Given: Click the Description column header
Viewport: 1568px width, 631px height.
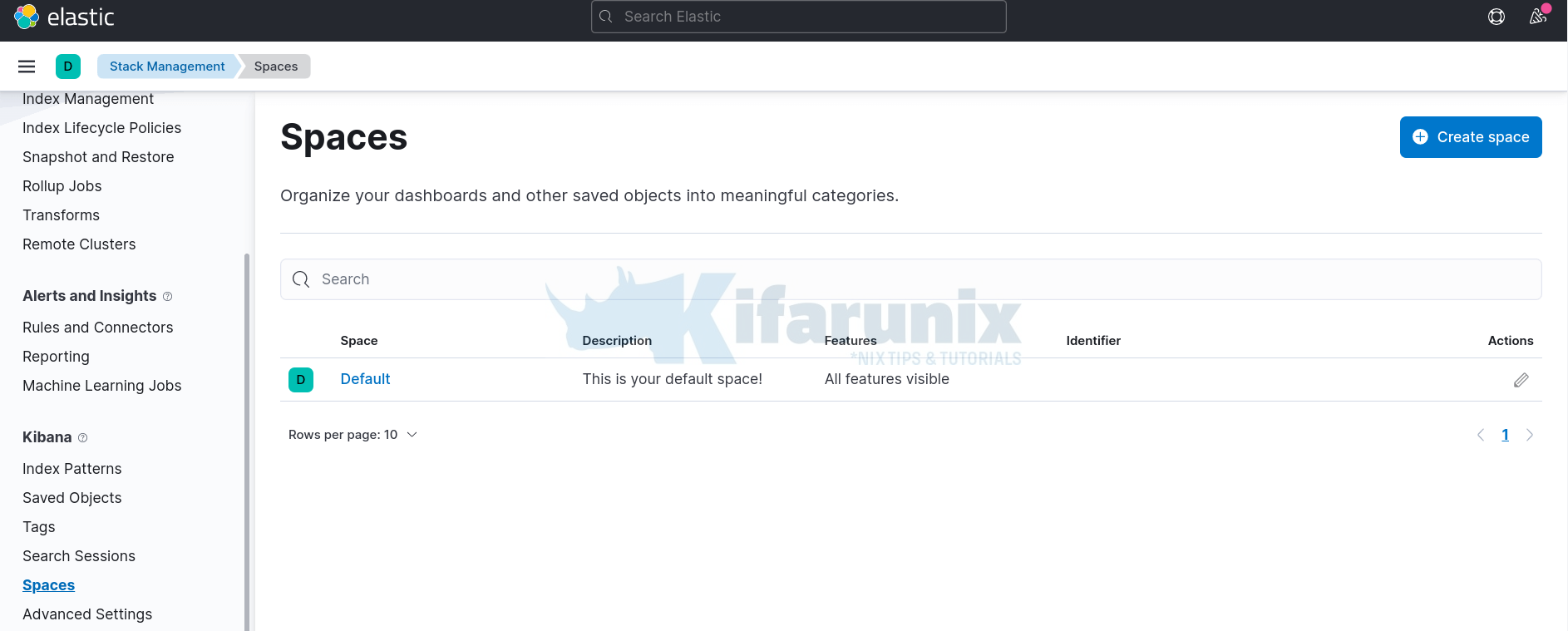Looking at the screenshot, I should 617,341.
